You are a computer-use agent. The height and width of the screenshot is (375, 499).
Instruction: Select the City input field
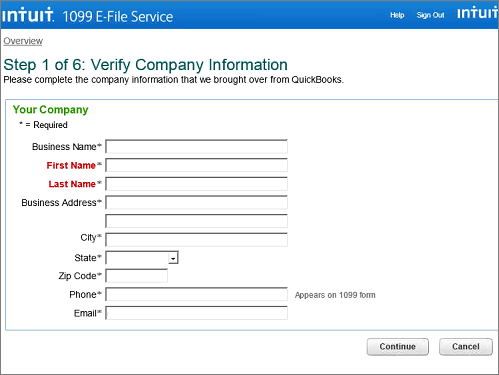[196, 240]
